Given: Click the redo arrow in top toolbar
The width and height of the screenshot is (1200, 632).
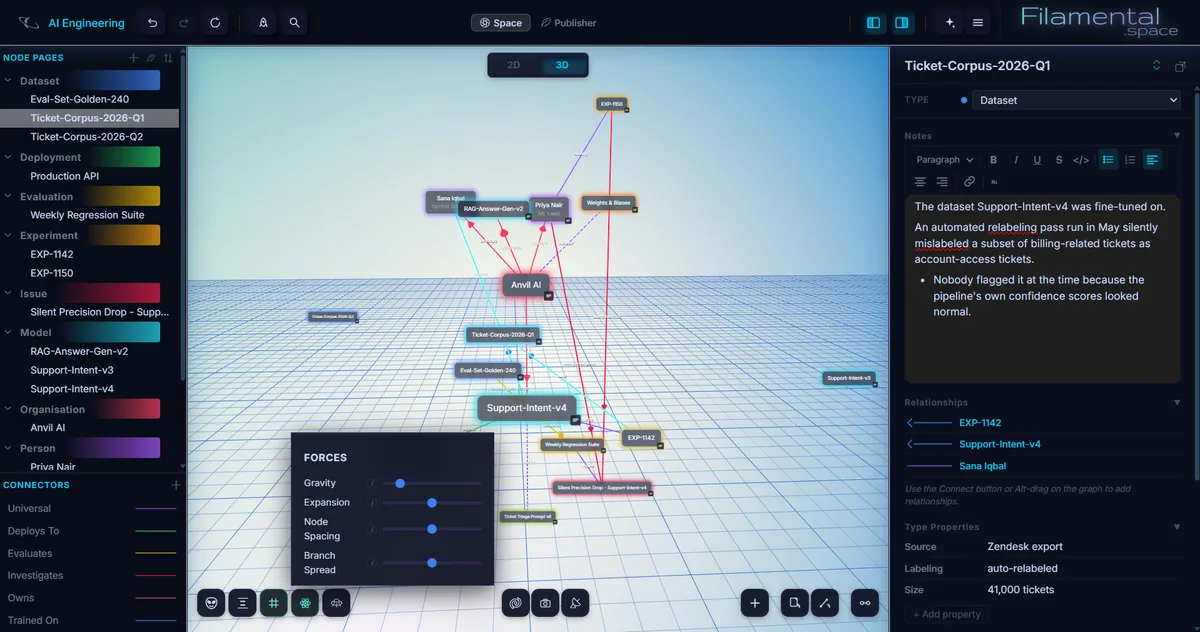Looking at the screenshot, I should pyautogui.click(x=184, y=22).
